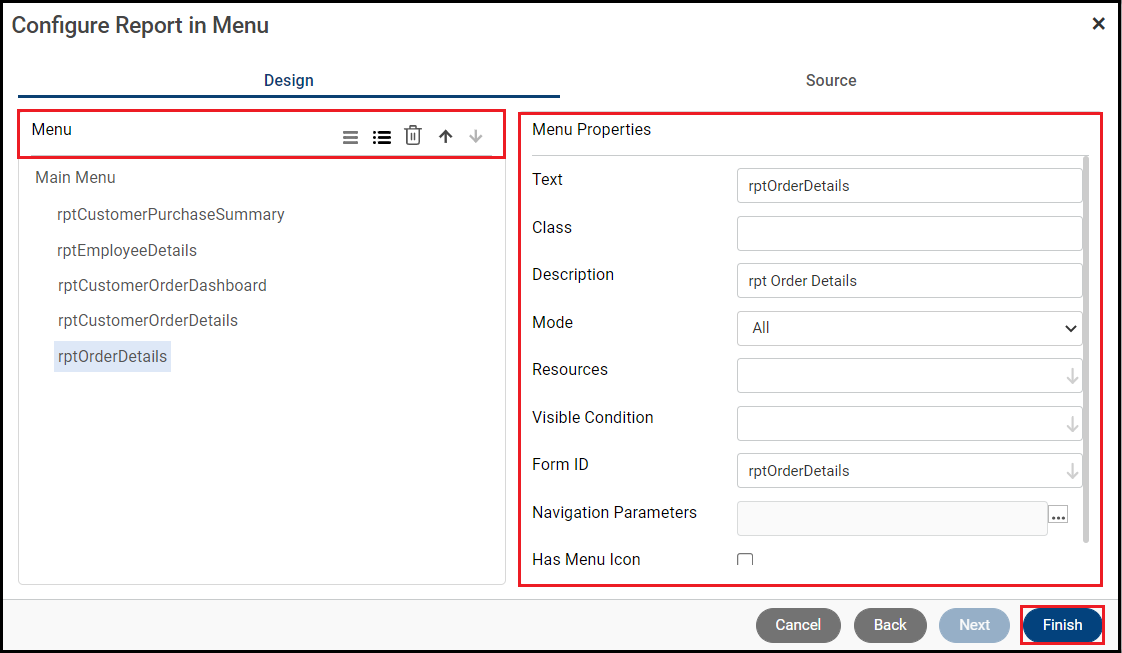The height and width of the screenshot is (653, 1122).
Task: Click the Cancel button
Action: pyautogui.click(x=798, y=625)
